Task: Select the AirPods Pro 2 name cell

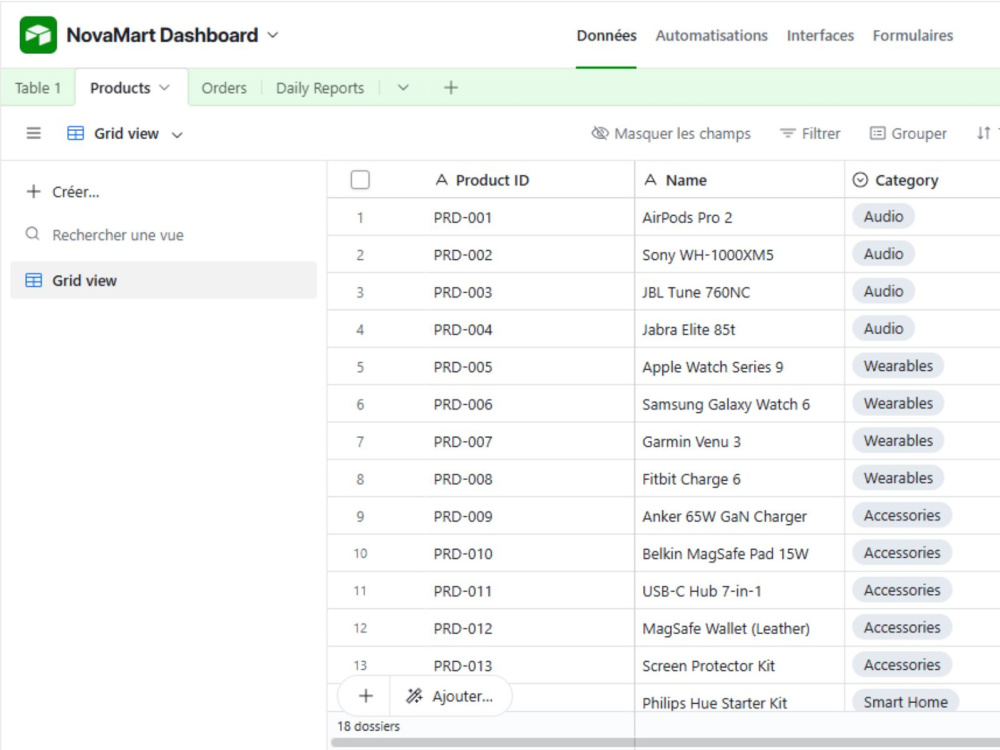Action: 740,217
